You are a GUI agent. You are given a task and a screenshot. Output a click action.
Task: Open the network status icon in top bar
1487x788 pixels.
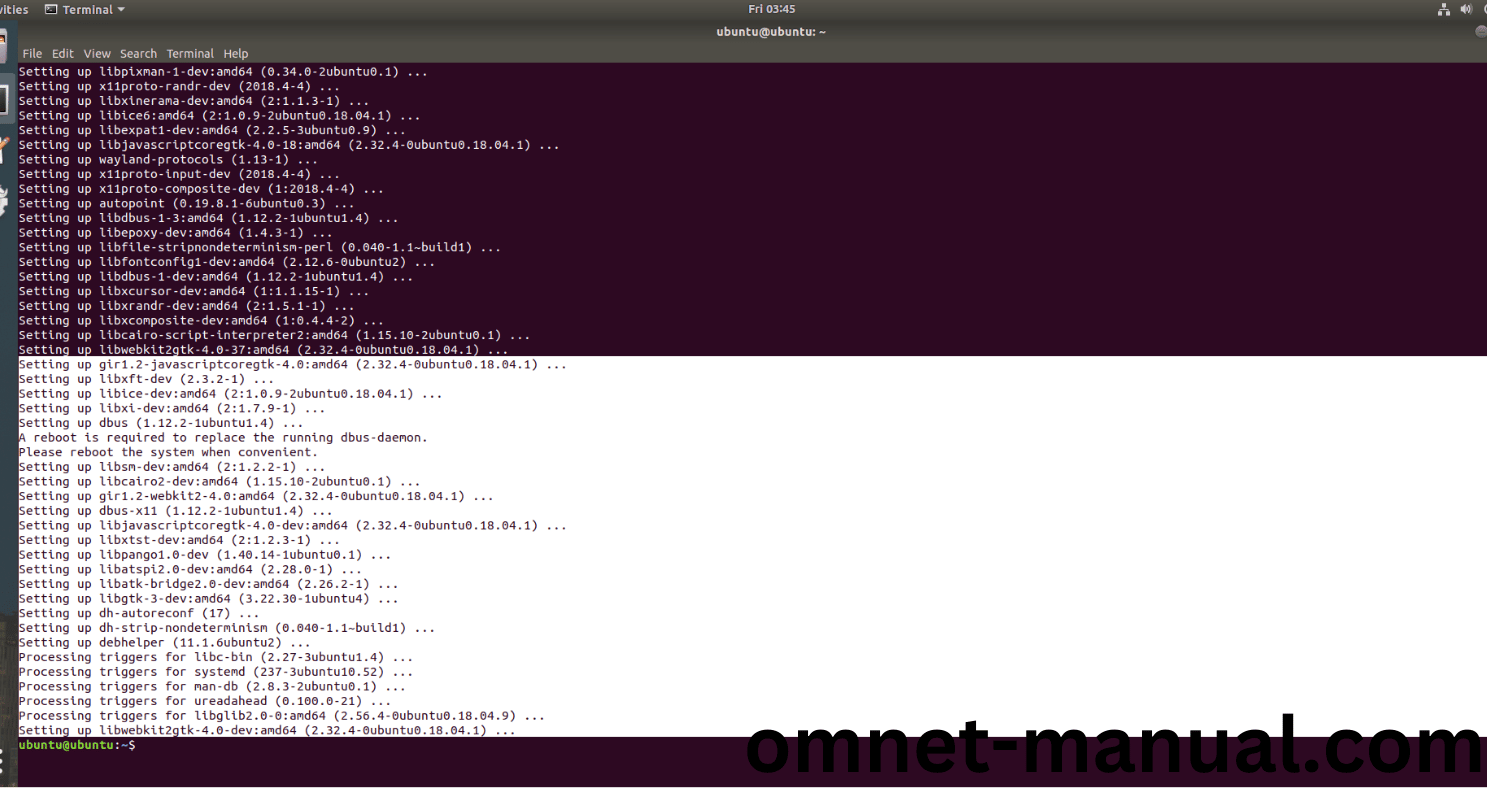click(1443, 9)
